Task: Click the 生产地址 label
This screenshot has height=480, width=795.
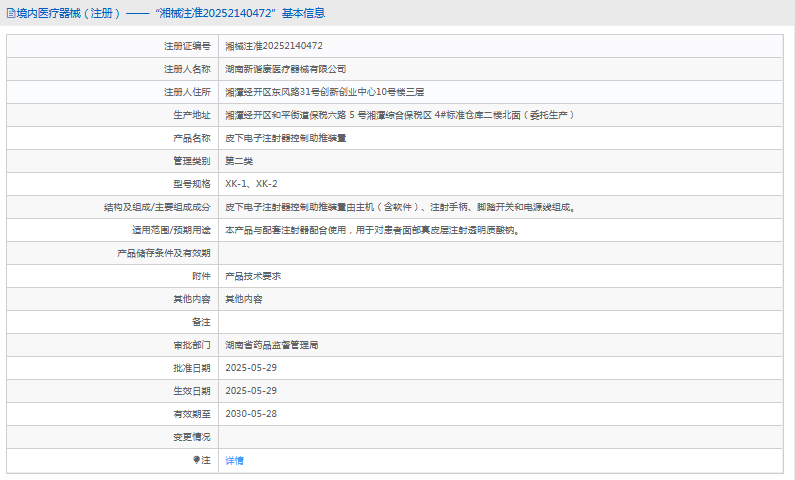Action: (x=192, y=115)
